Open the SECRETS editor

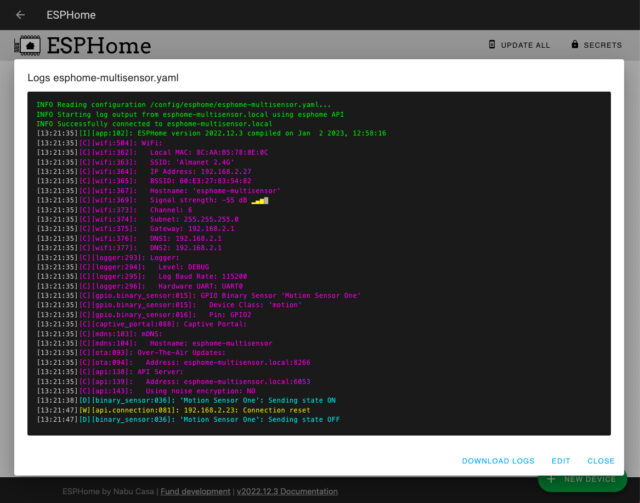pyautogui.click(x=596, y=45)
